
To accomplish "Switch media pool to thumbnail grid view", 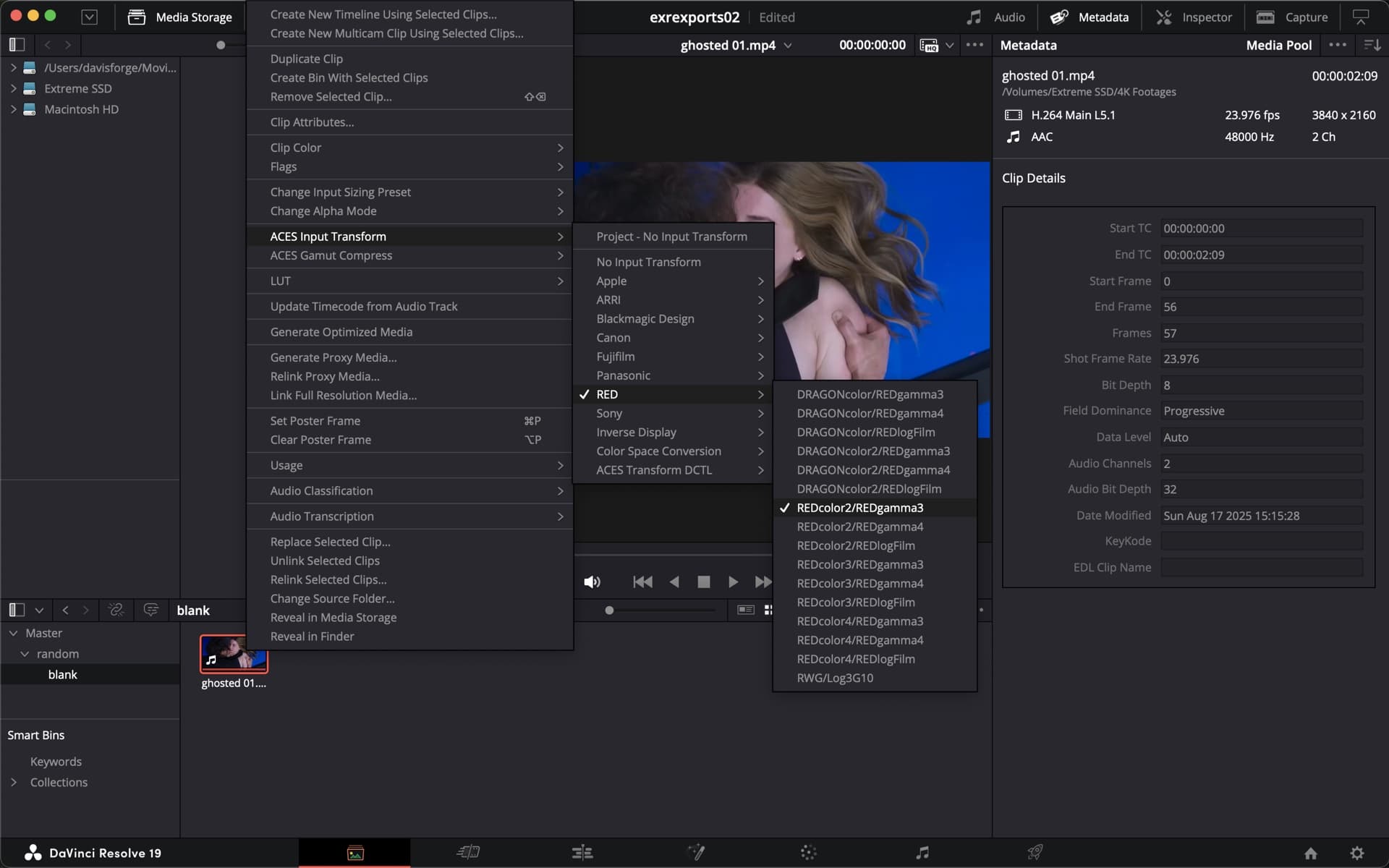I will [x=768, y=610].
